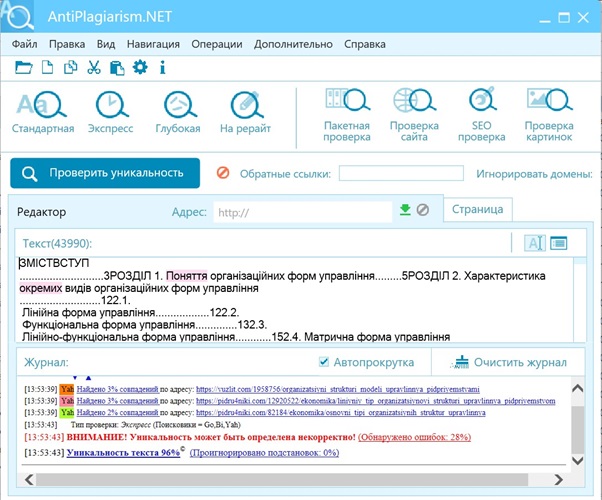The width and height of the screenshot is (602, 500).
Task: Open Проверка картинок tool
Action: coord(549,115)
